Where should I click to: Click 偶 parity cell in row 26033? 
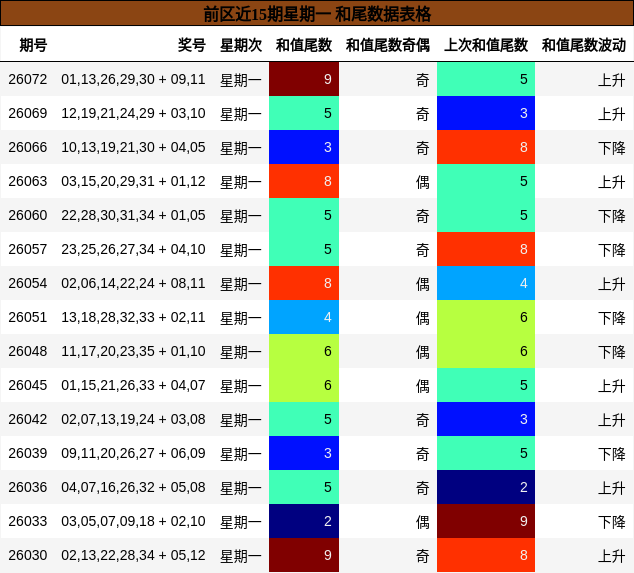coord(423,522)
